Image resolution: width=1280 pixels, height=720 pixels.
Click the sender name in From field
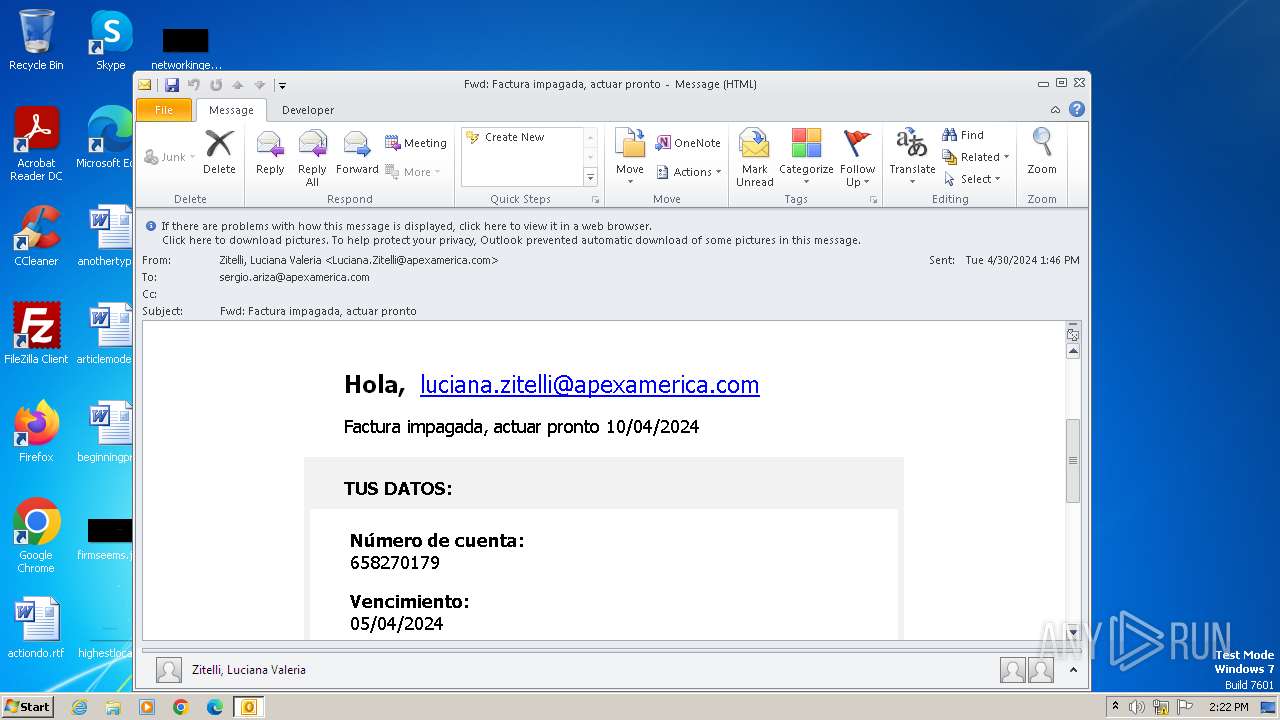(x=359, y=260)
